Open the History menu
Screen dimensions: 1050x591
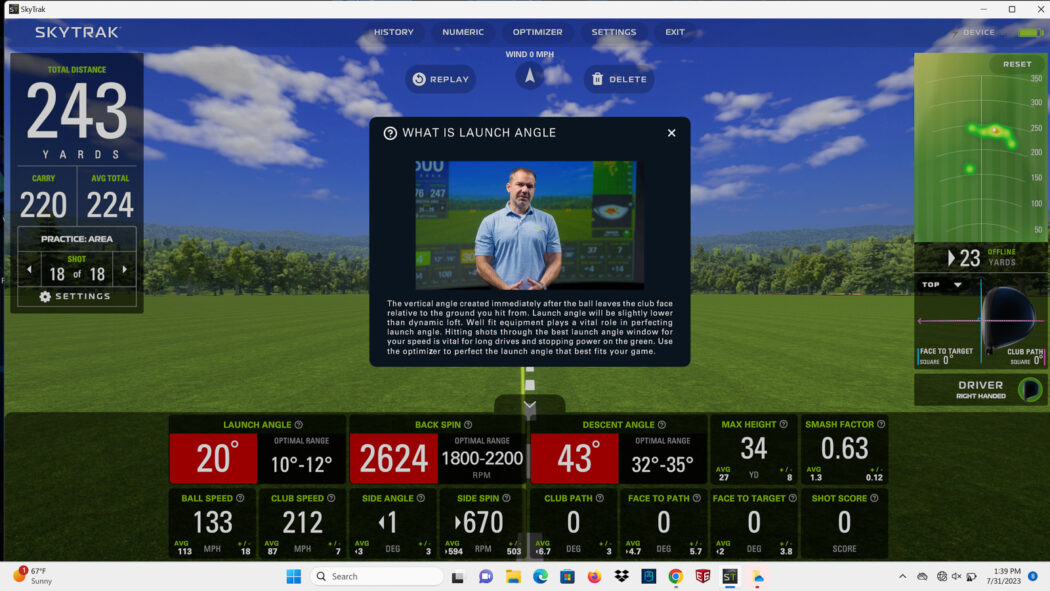click(x=393, y=32)
